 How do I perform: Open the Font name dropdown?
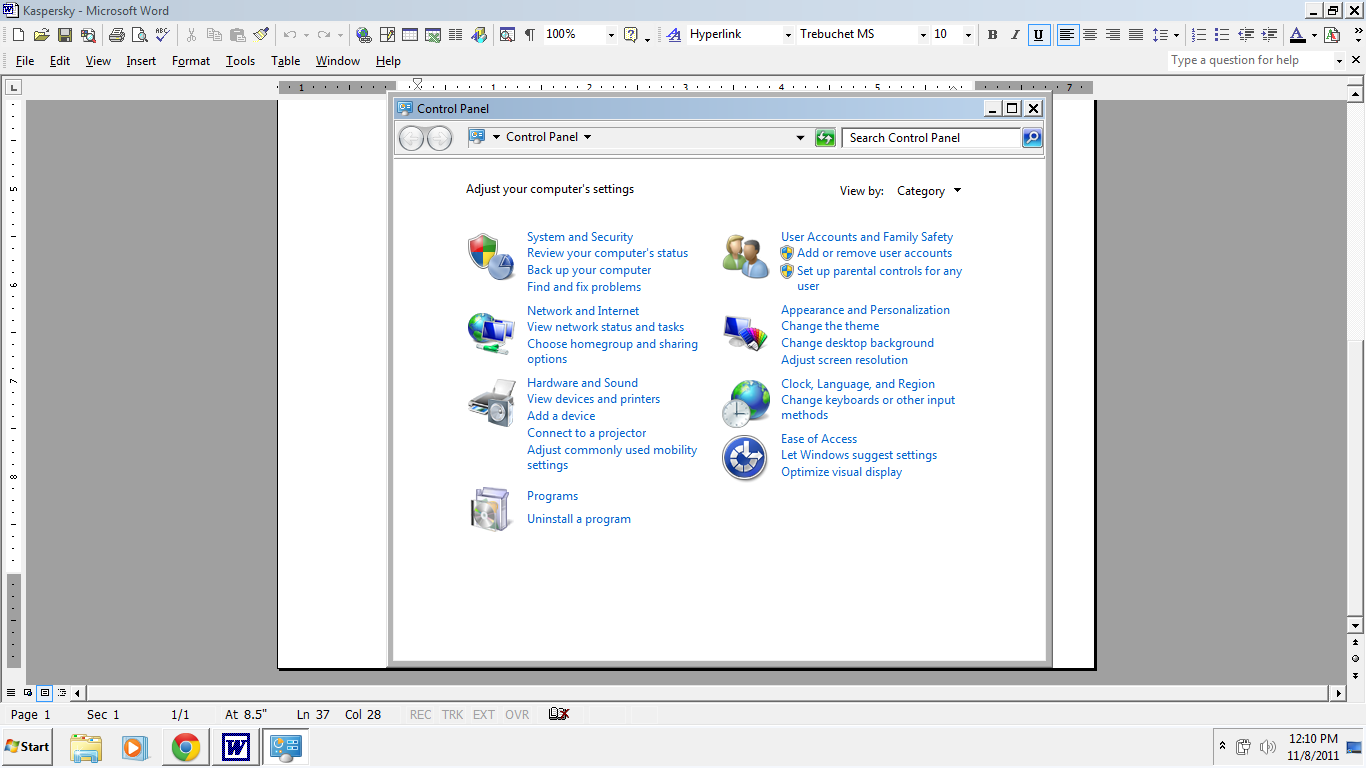coord(922,35)
